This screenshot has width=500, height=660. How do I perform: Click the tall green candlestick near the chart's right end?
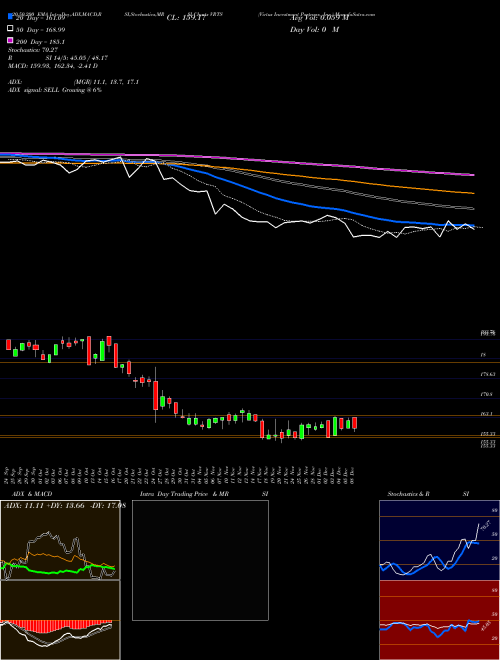(335, 426)
